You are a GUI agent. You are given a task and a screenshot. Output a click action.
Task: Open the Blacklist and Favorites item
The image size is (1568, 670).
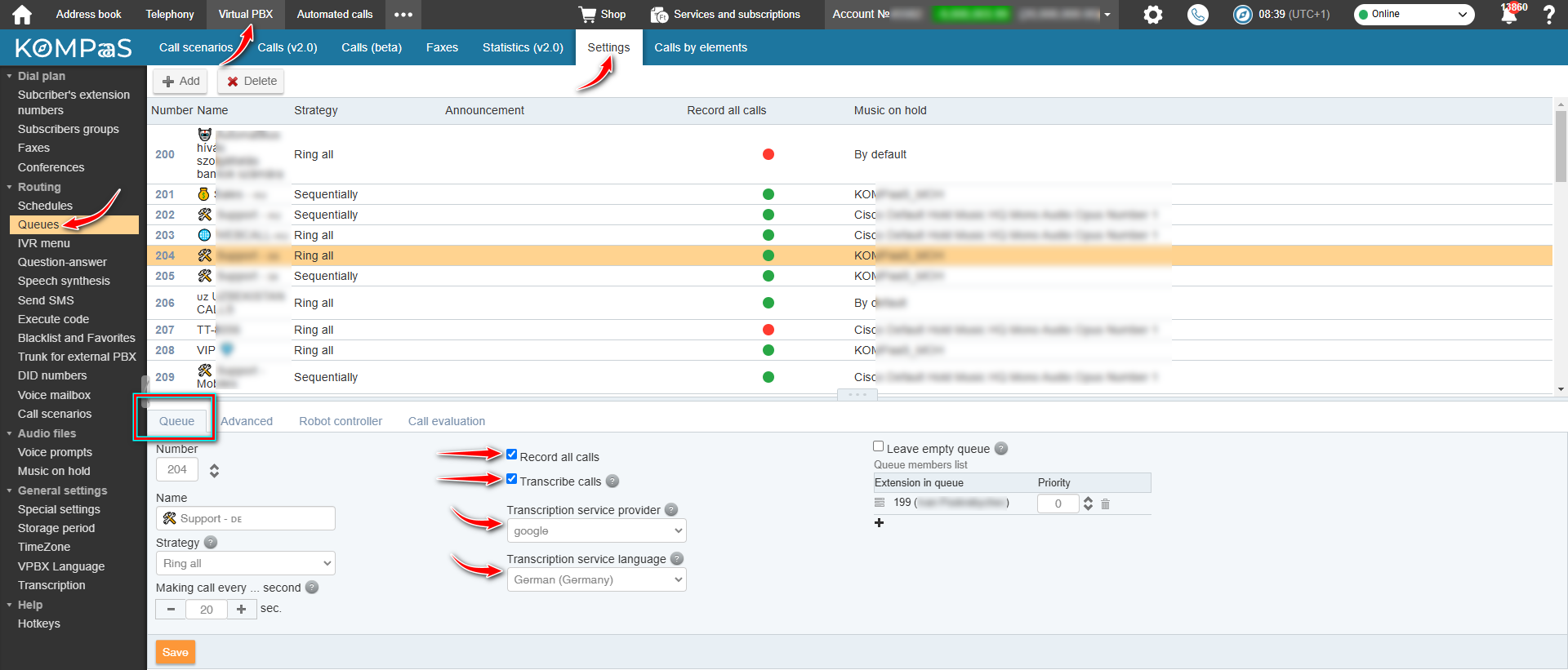point(77,338)
